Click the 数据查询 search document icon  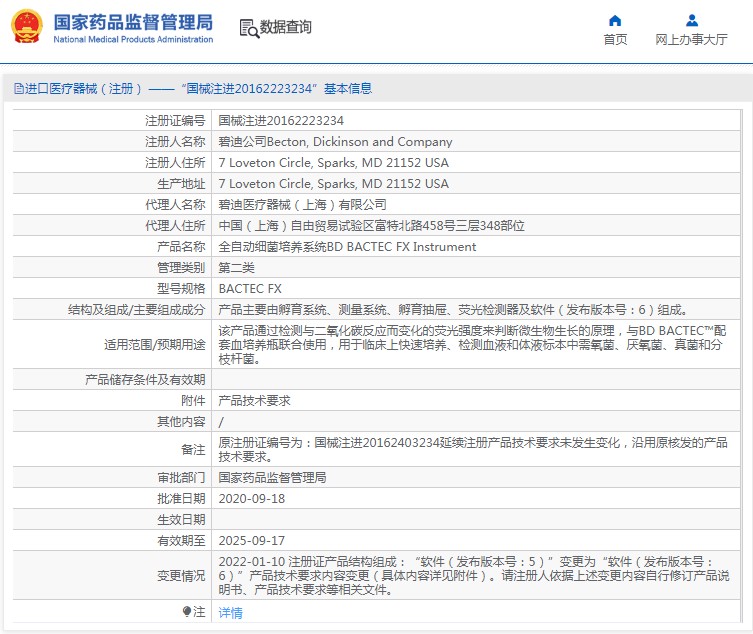249,28
